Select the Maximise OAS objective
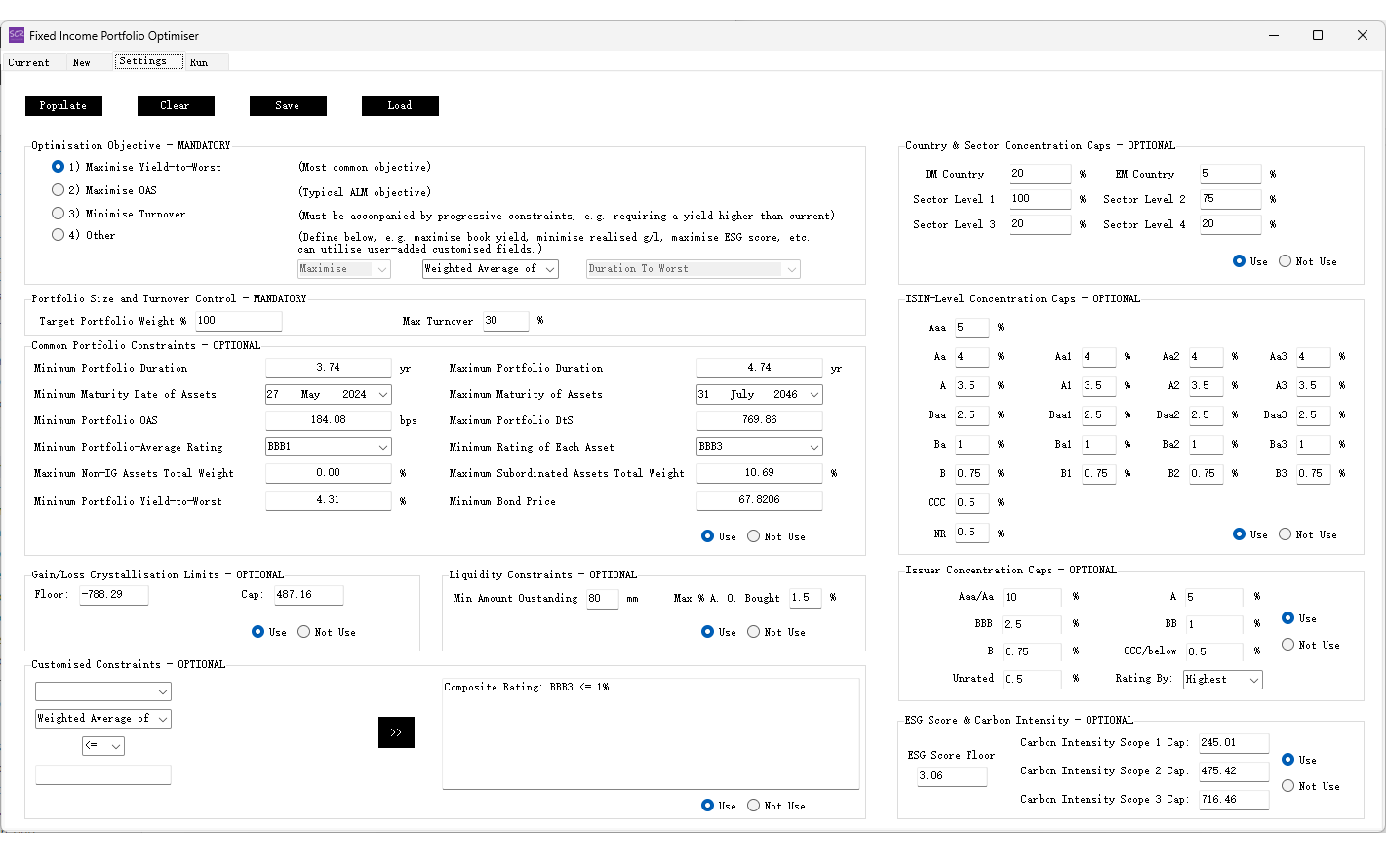This screenshot has width=1386, height=868. tap(58, 189)
